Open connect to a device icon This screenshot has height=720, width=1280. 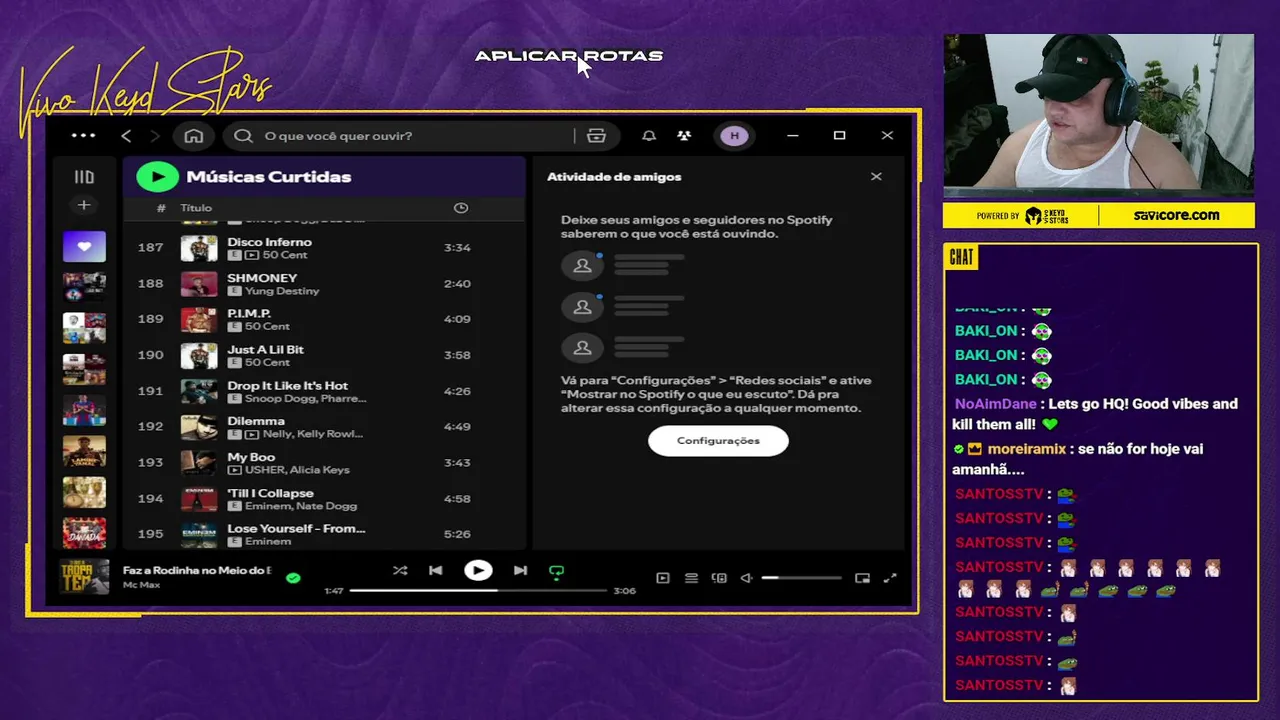click(719, 578)
